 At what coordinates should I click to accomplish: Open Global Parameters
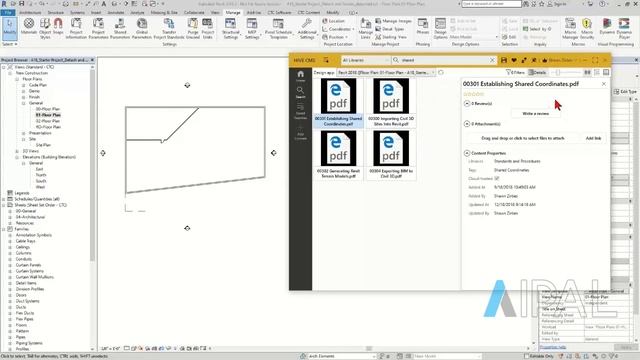(142, 29)
